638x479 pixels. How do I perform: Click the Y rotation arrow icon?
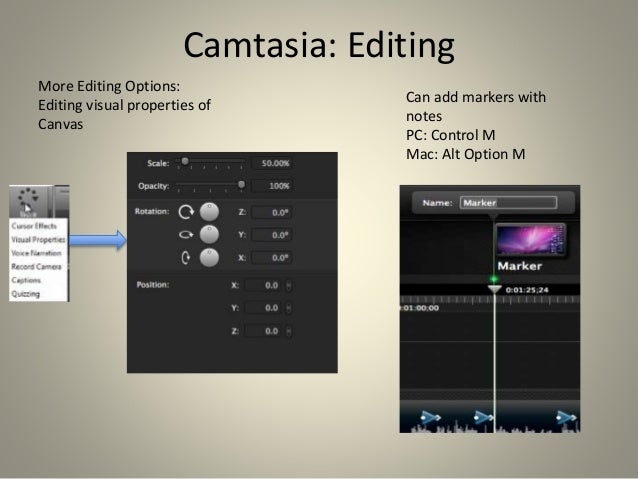186,235
